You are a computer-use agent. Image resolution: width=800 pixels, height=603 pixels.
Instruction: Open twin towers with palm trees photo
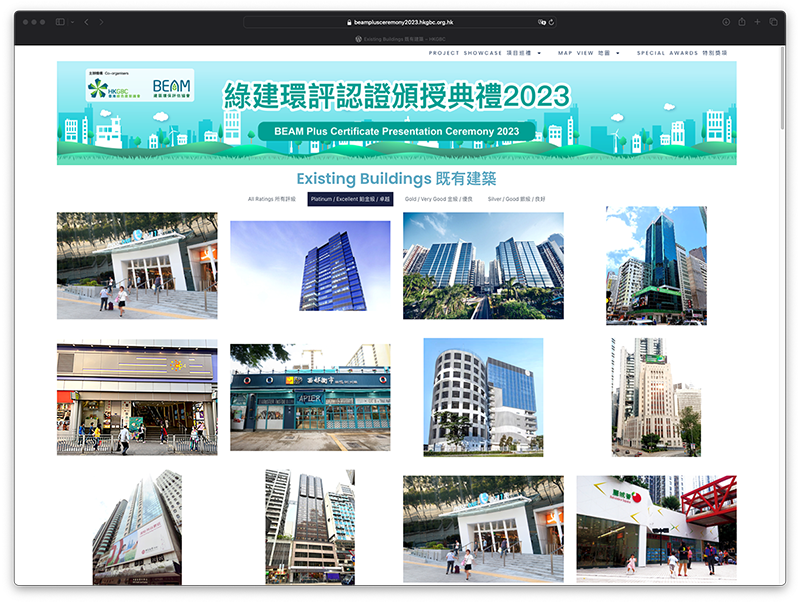pyautogui.click(x=483, y=266)
